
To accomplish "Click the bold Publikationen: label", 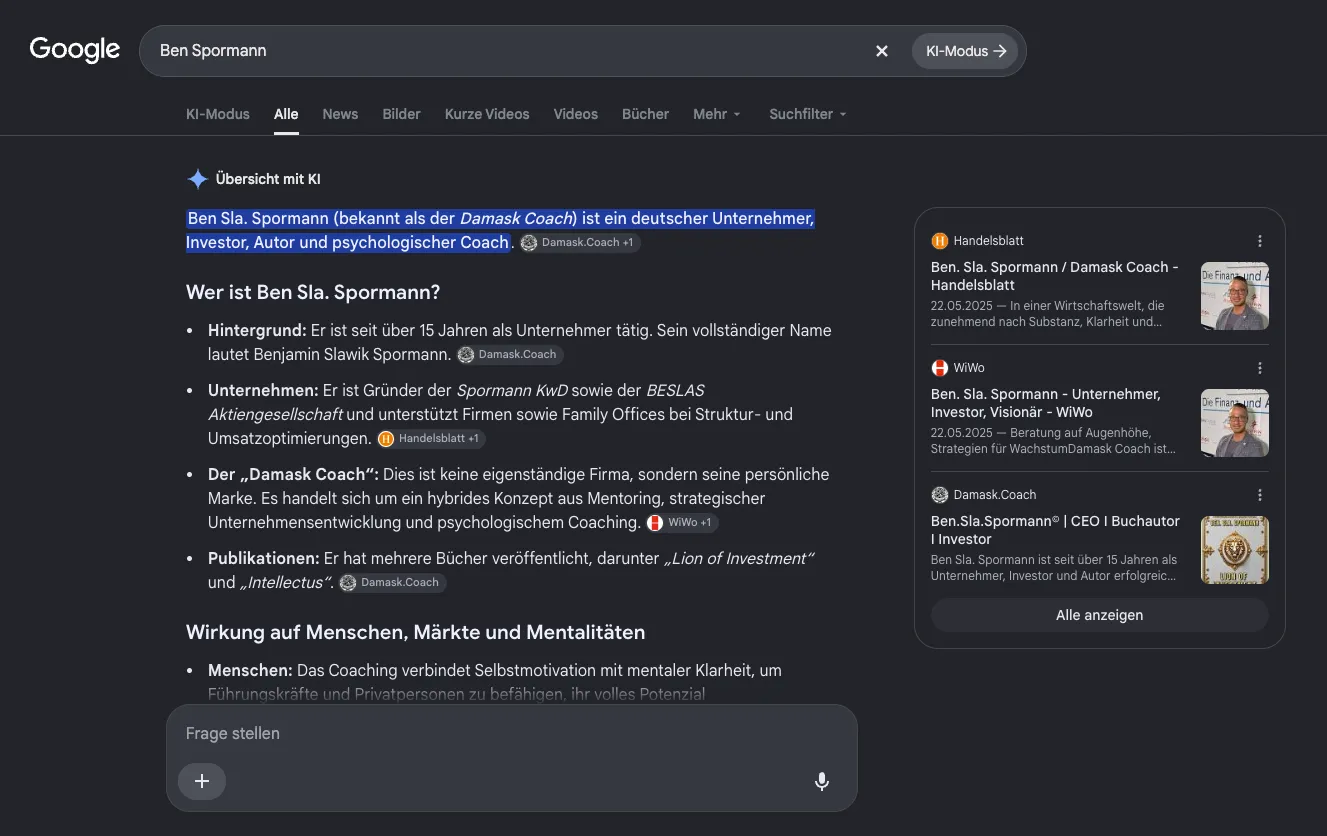I will (264, 558).
